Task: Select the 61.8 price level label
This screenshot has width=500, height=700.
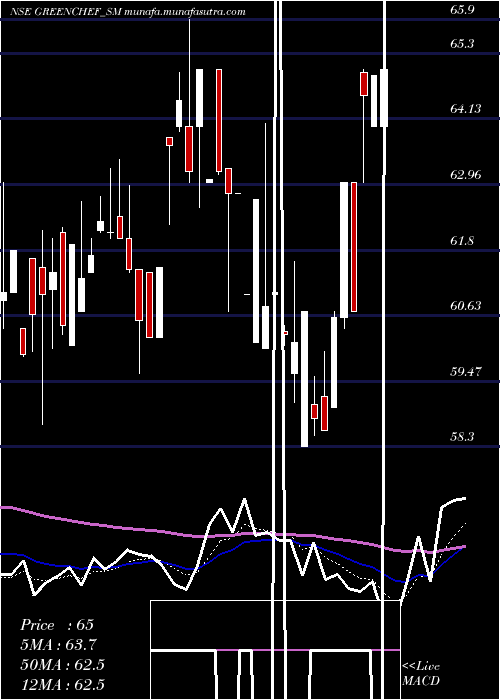Action: tap(462, 241)
